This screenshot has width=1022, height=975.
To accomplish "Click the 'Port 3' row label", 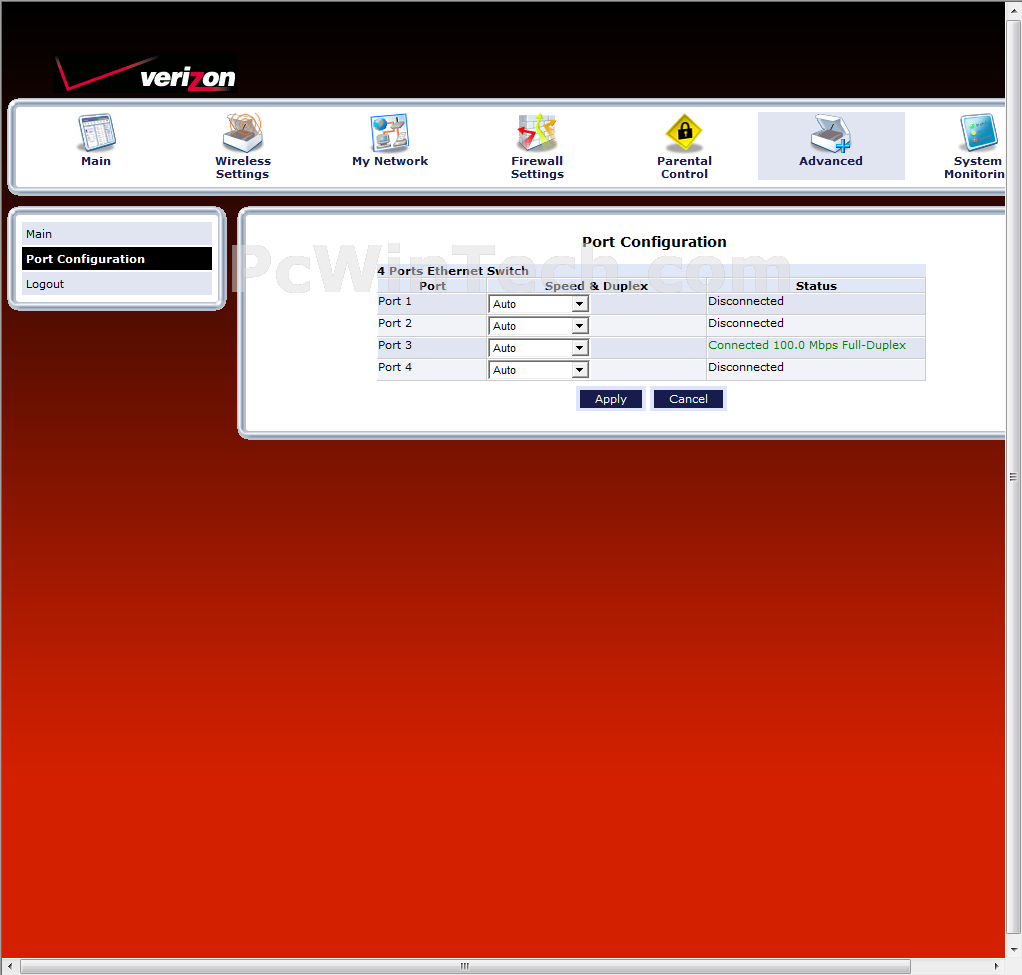I will [395, 345].
